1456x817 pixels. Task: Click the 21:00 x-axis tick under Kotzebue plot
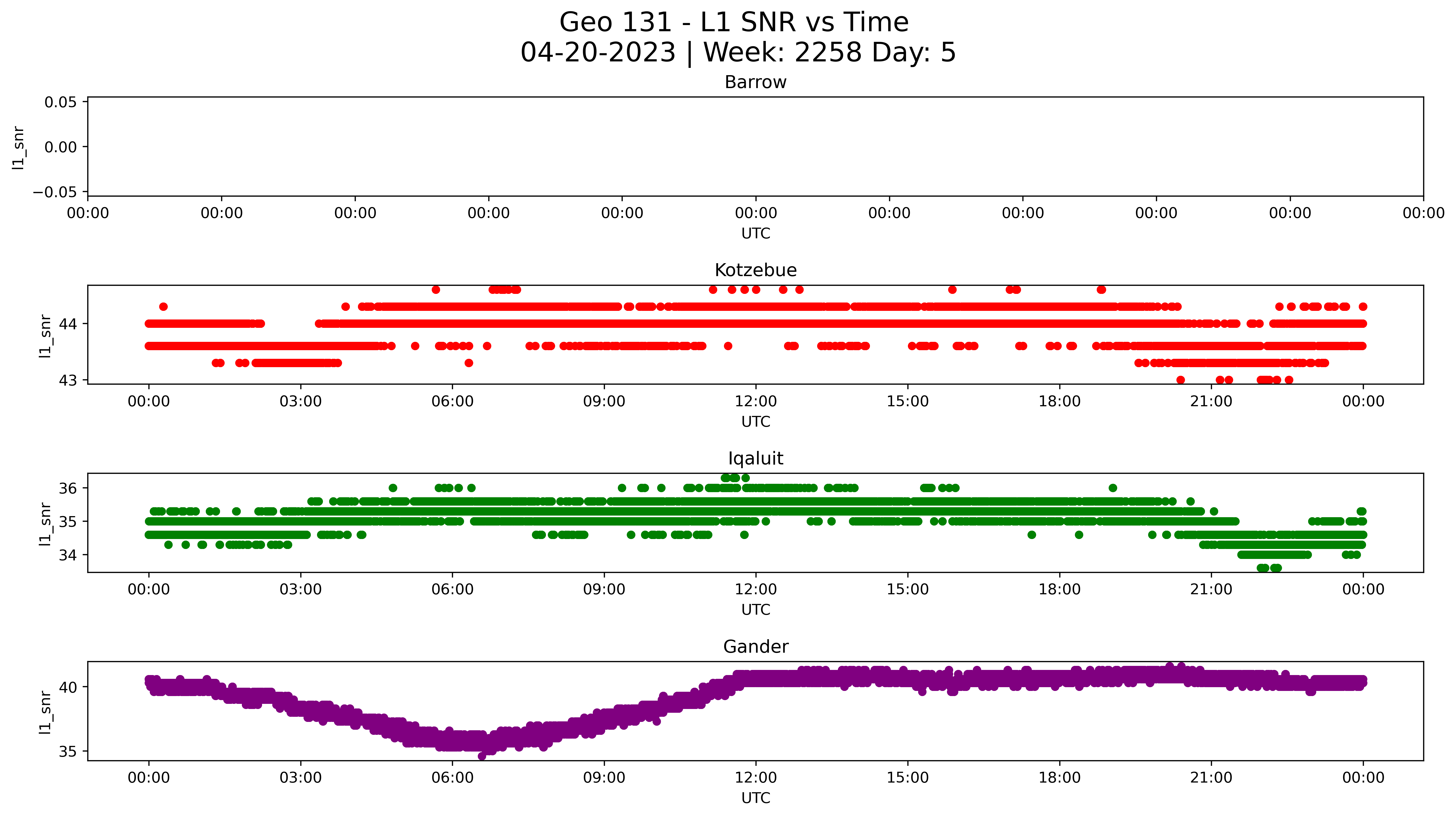1211,401
